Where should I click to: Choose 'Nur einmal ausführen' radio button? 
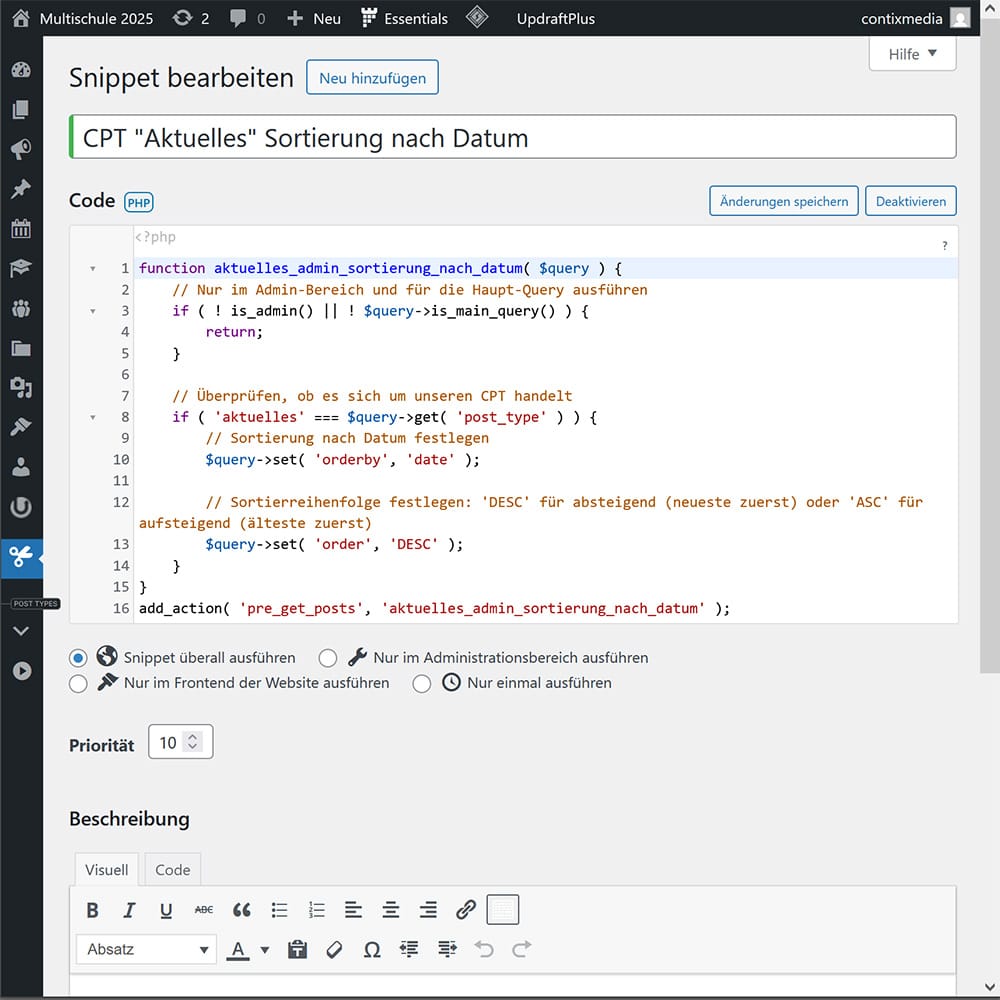(422, 684)
